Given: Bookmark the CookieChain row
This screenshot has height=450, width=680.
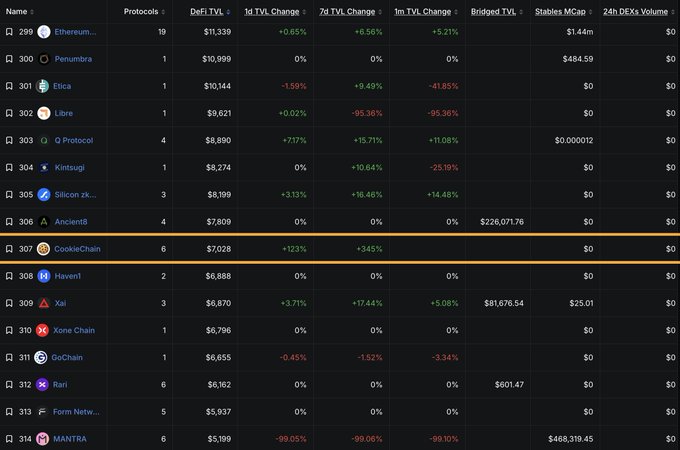Looking at the screenshot, I should [9, 249].
